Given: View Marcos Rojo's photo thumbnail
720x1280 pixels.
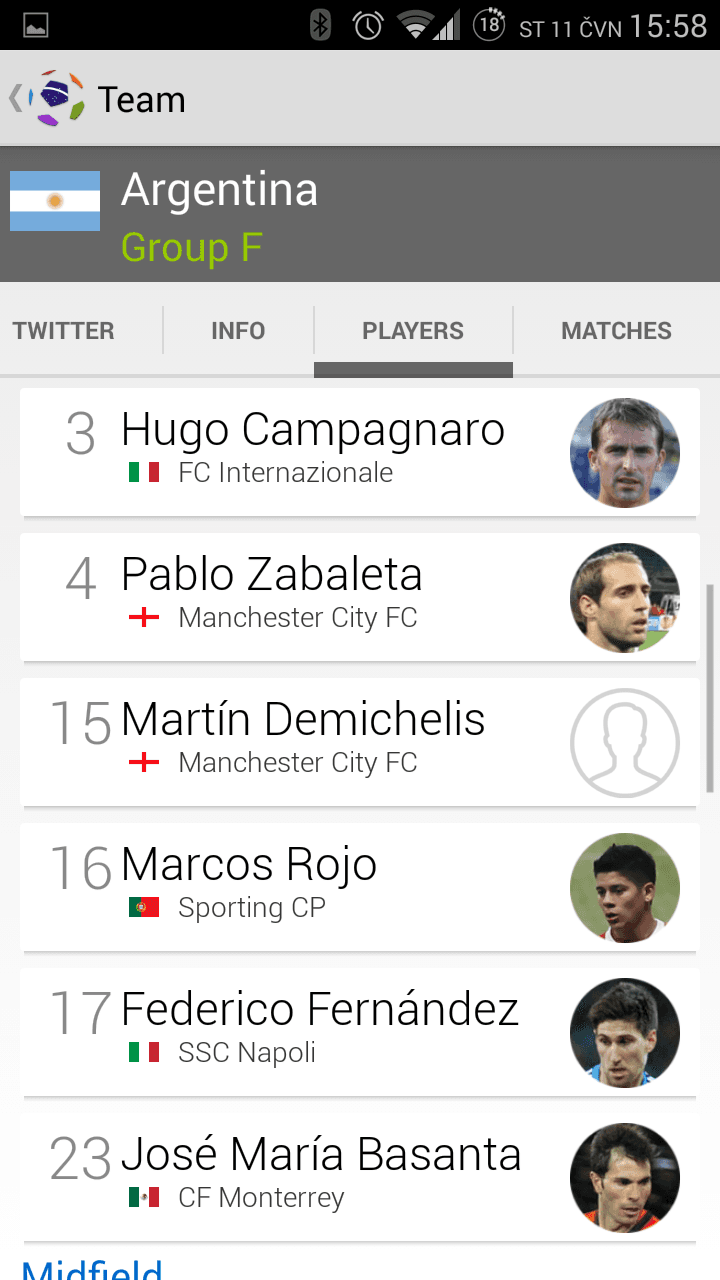Looking at the screenshot, I should point(625,888).
